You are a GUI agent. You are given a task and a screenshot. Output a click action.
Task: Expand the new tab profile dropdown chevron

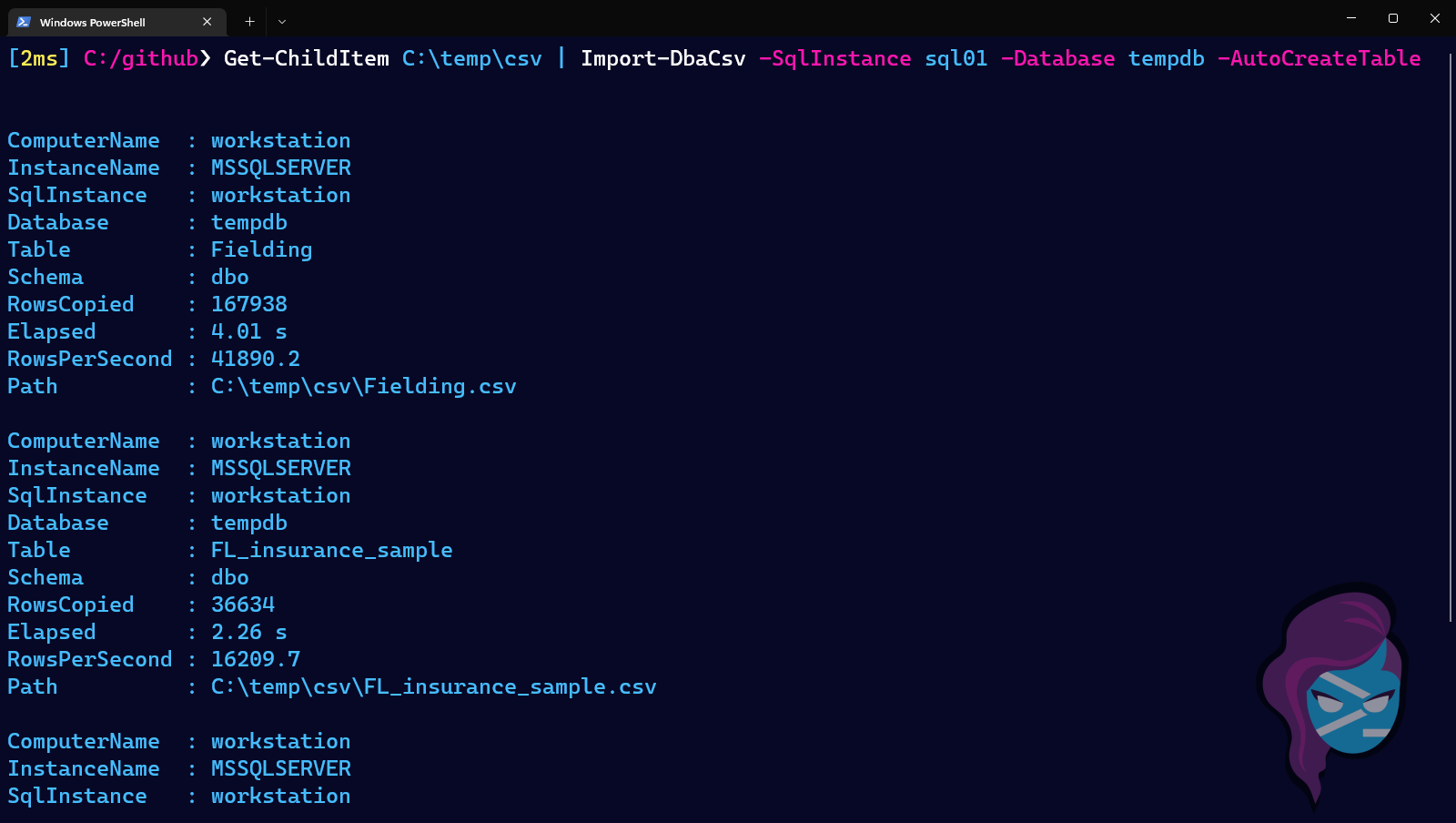(282, 22)
